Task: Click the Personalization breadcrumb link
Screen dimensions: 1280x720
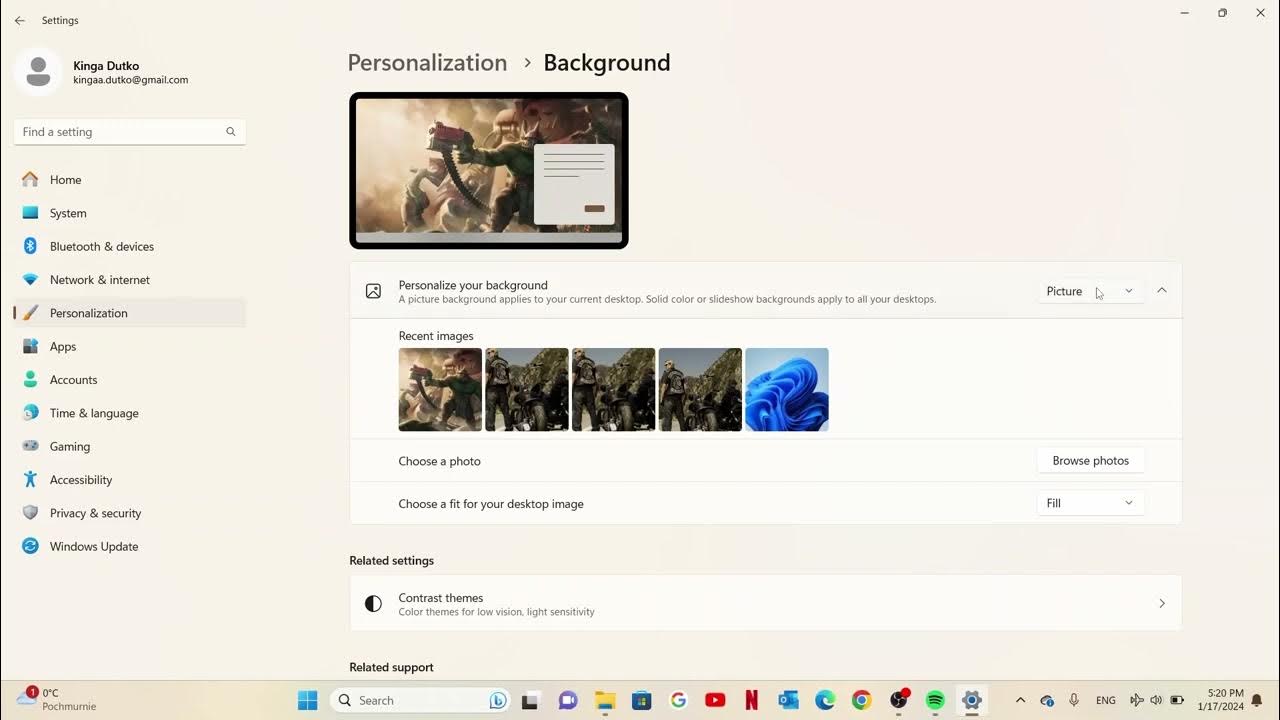Action: (427, 62)
